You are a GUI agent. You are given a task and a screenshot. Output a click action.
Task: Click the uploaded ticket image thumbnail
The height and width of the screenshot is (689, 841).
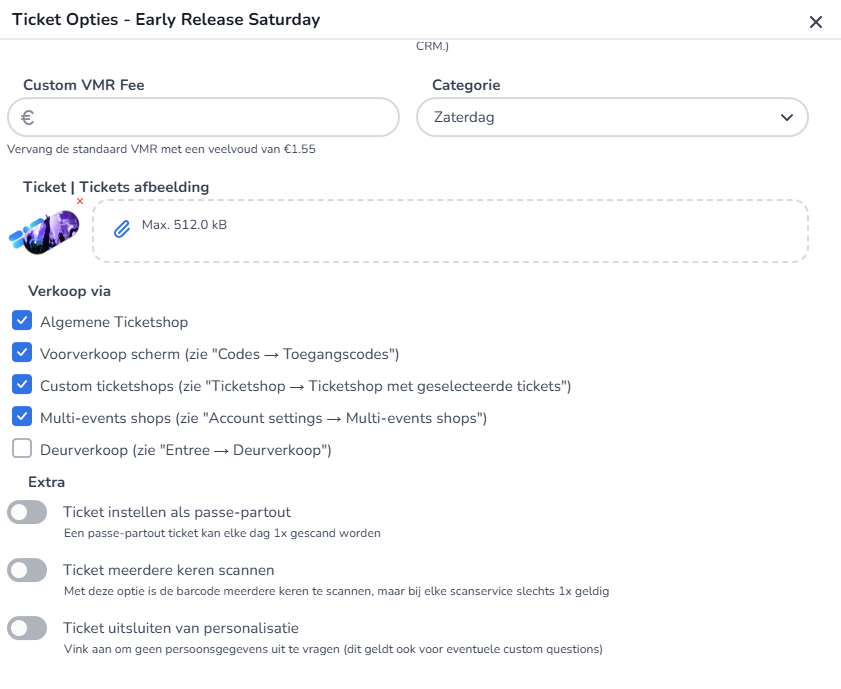tap(44, 231)
